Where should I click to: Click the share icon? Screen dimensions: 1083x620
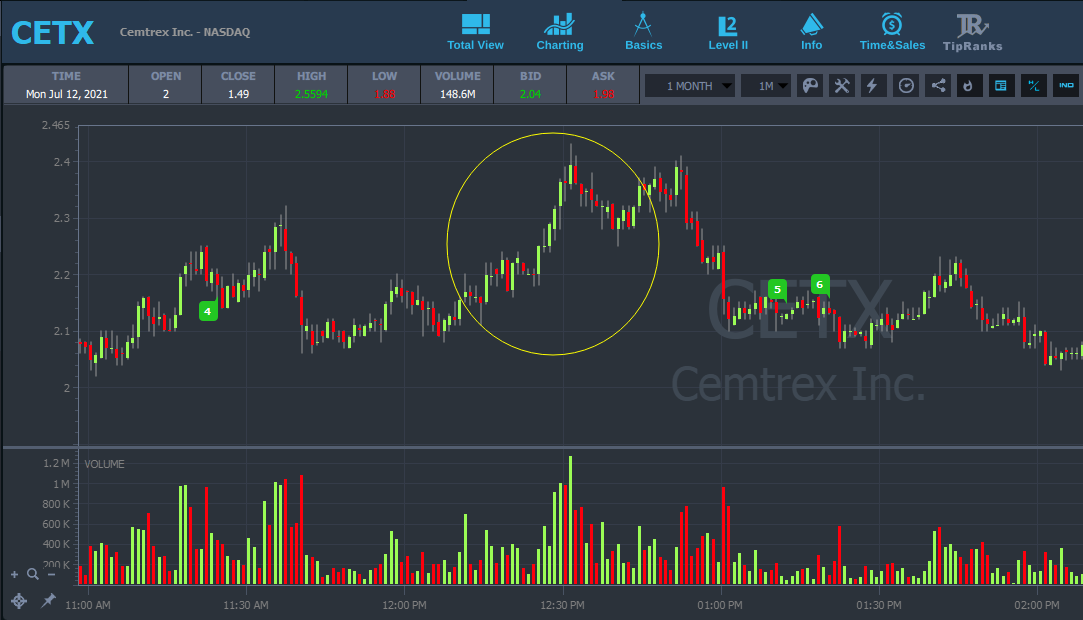[938, 86]
